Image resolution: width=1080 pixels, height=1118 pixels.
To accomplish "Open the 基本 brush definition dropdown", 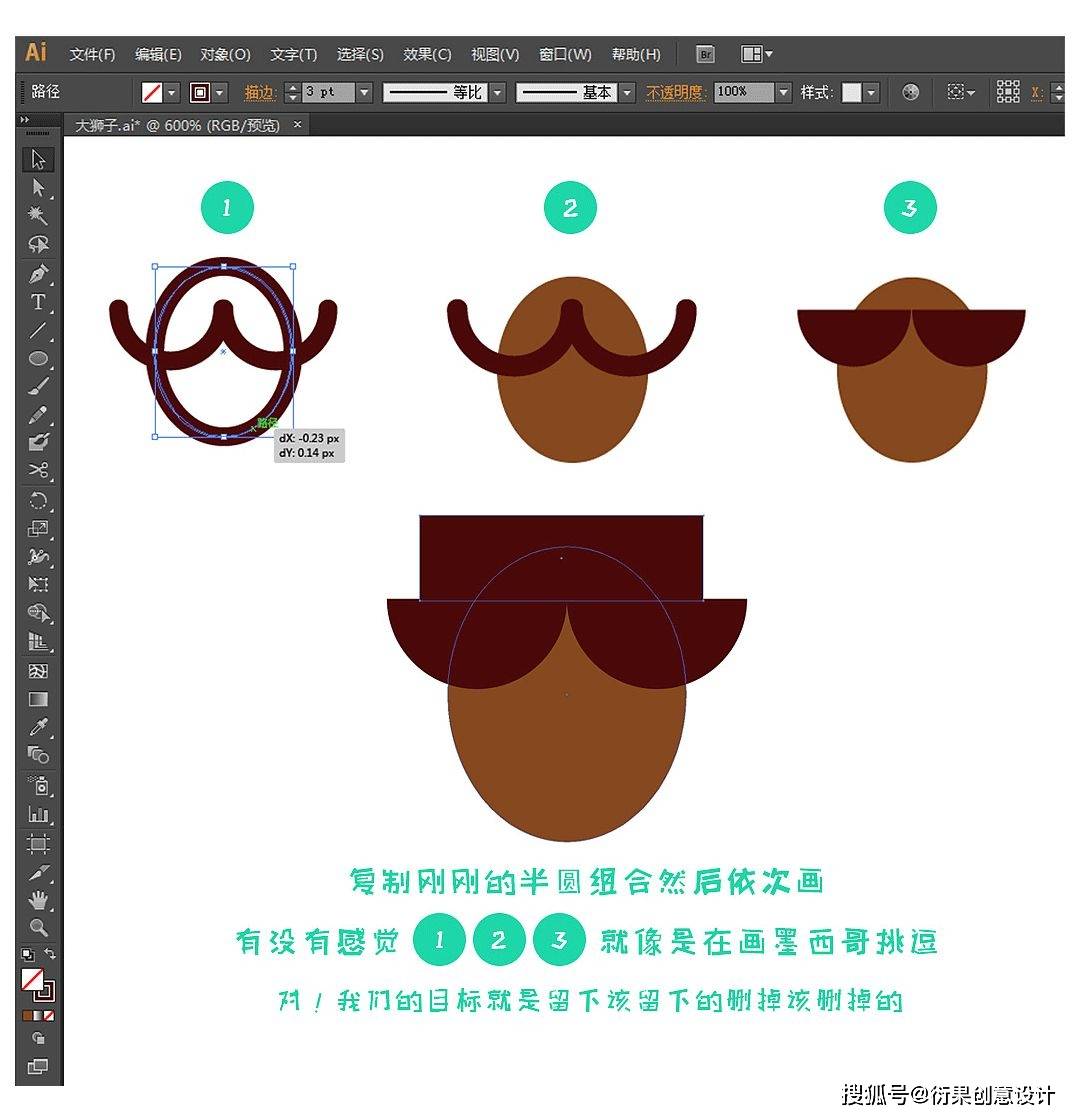I will [x=628, y=91].
